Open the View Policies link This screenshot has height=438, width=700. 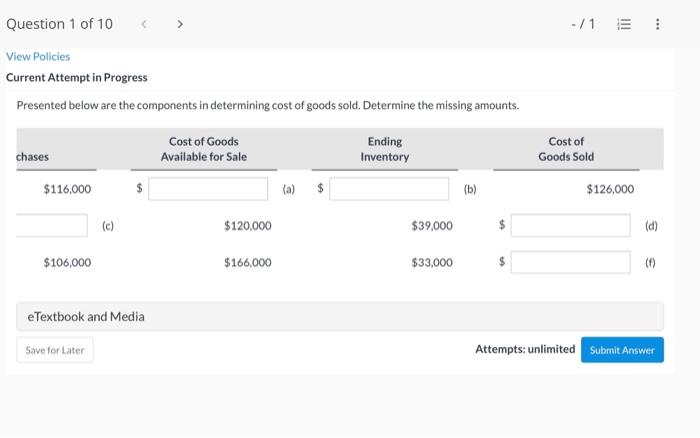click(38, 57)
